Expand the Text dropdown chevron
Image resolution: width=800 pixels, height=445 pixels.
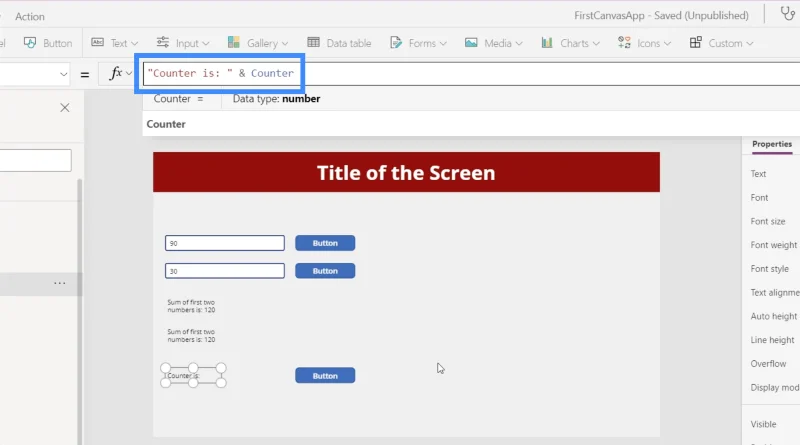point(135,44)
